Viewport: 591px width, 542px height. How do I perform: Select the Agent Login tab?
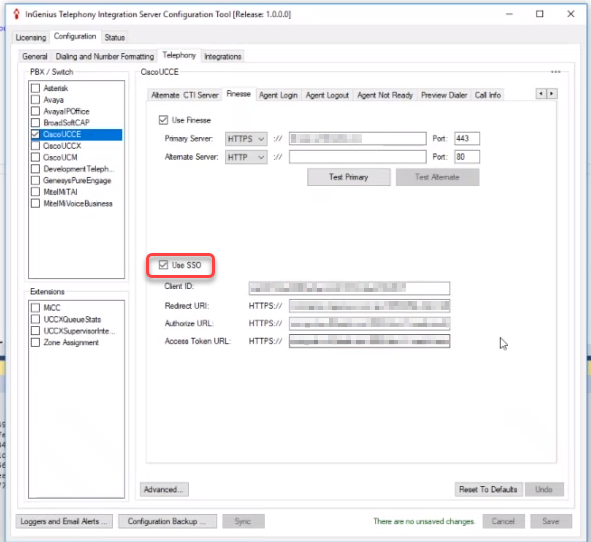pos(278,95)
